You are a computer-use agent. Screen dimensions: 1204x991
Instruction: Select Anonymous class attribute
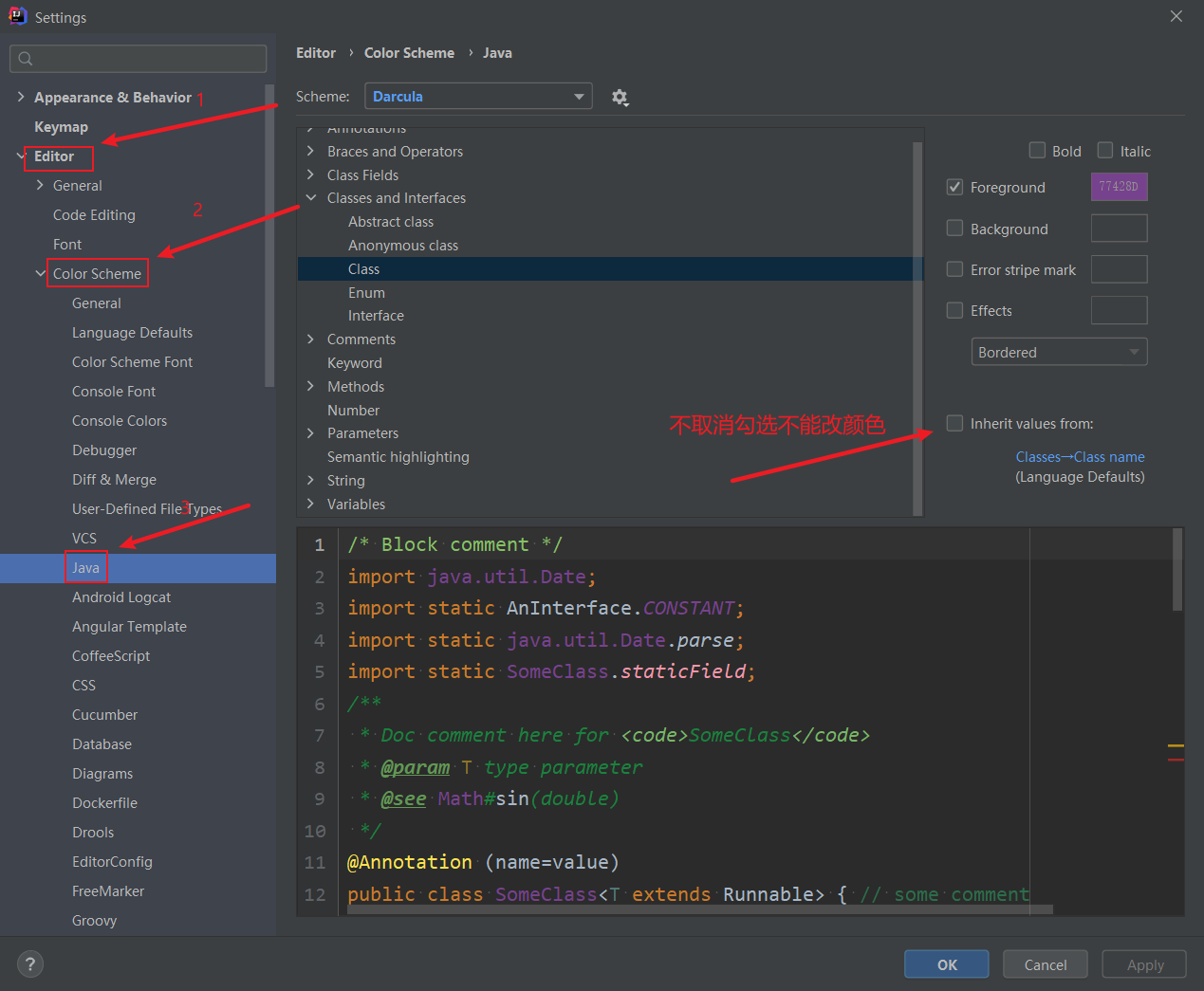coord(403,245)
